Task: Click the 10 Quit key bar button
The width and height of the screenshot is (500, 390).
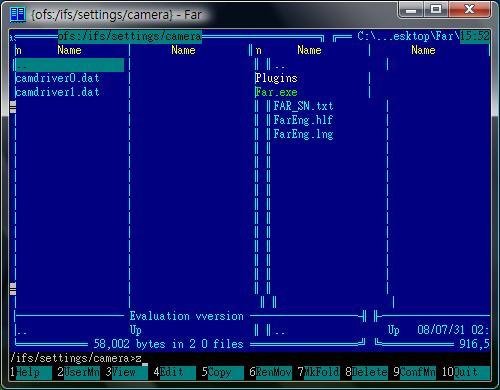Action: (466, 372)
